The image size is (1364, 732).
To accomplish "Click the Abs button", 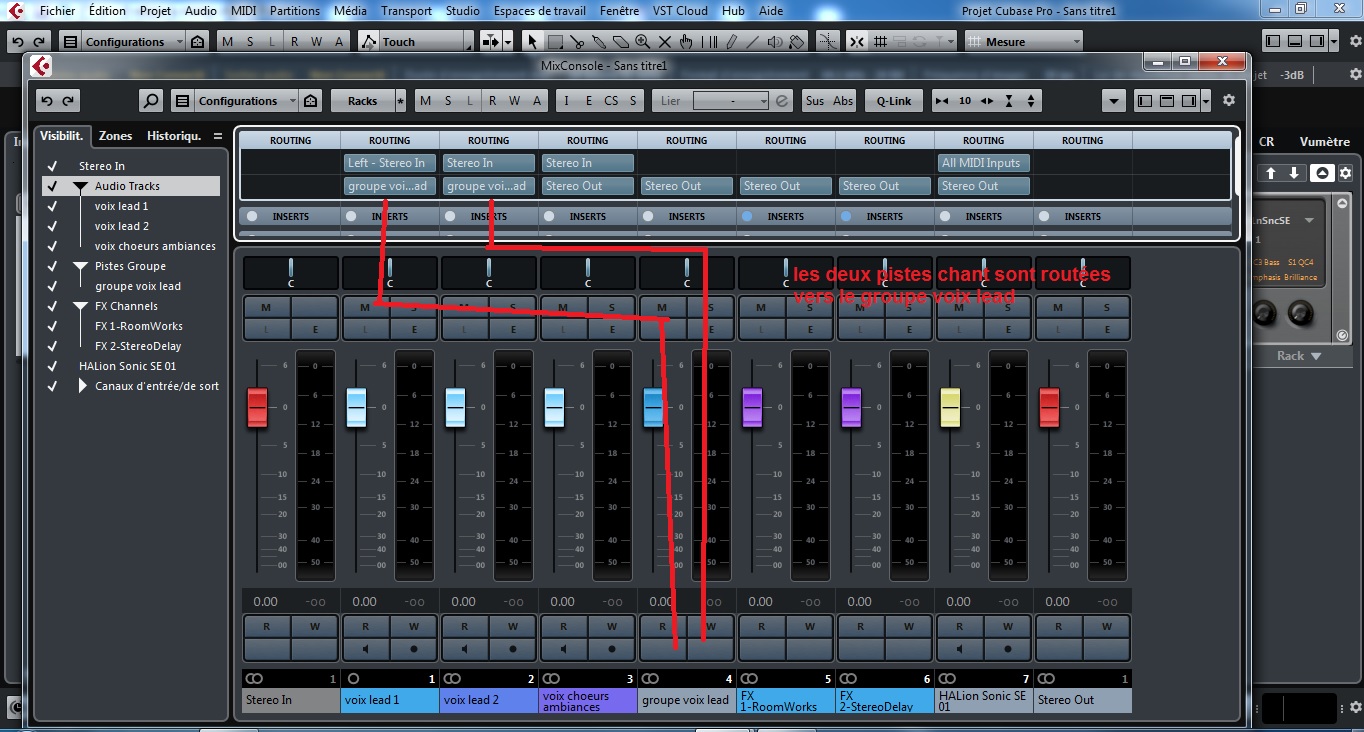I will point(843,101).
